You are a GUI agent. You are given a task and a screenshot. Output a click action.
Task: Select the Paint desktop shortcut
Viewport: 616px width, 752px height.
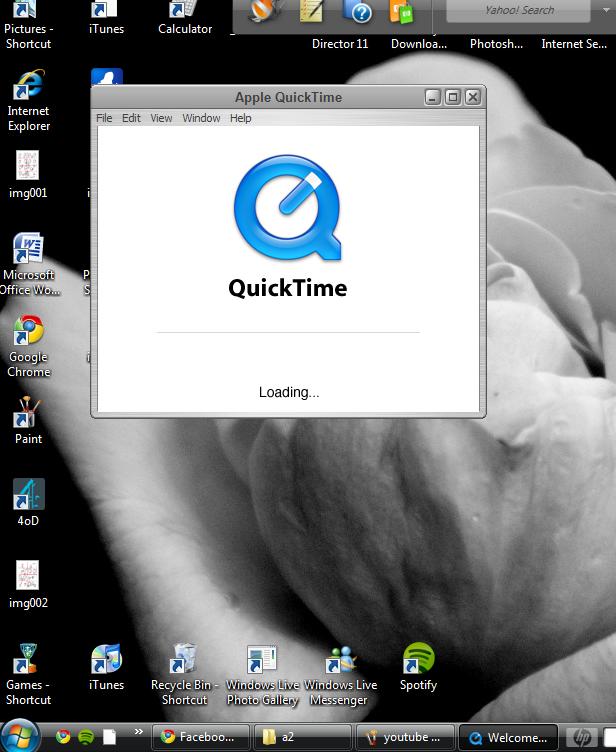28,421
